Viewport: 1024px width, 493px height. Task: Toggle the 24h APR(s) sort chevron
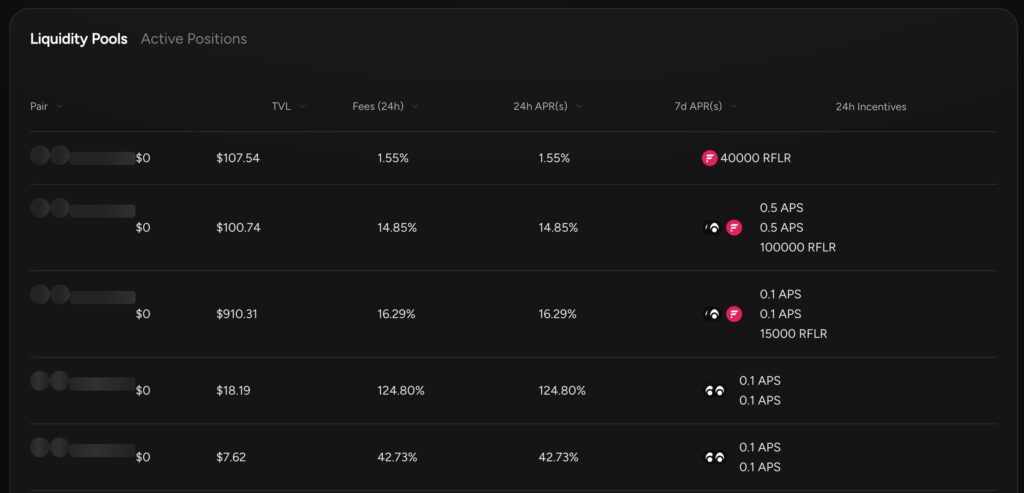(x=579, y=106)
